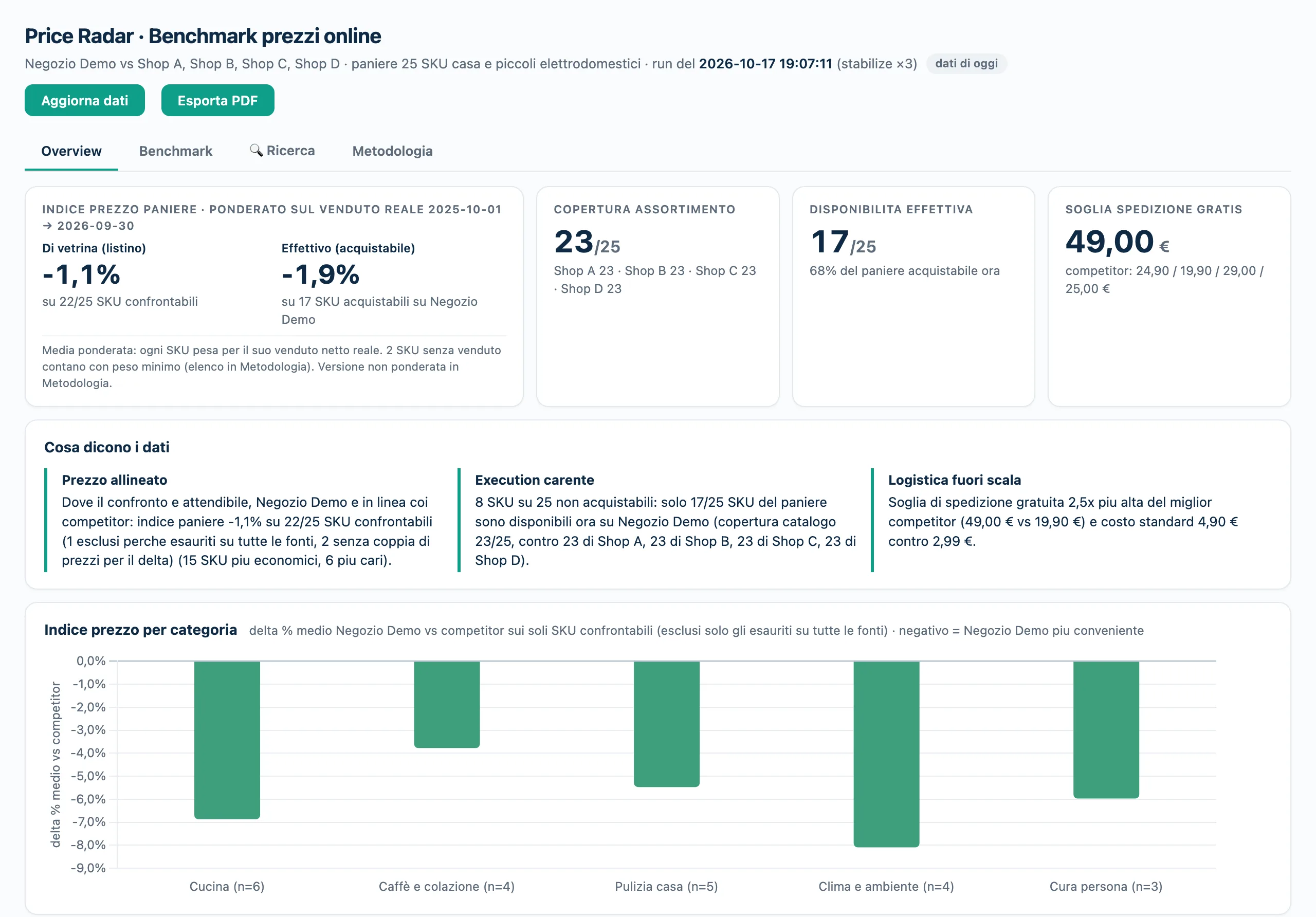Switch to the Benchmark tab
1316x917 pixels.
[175, 151]
